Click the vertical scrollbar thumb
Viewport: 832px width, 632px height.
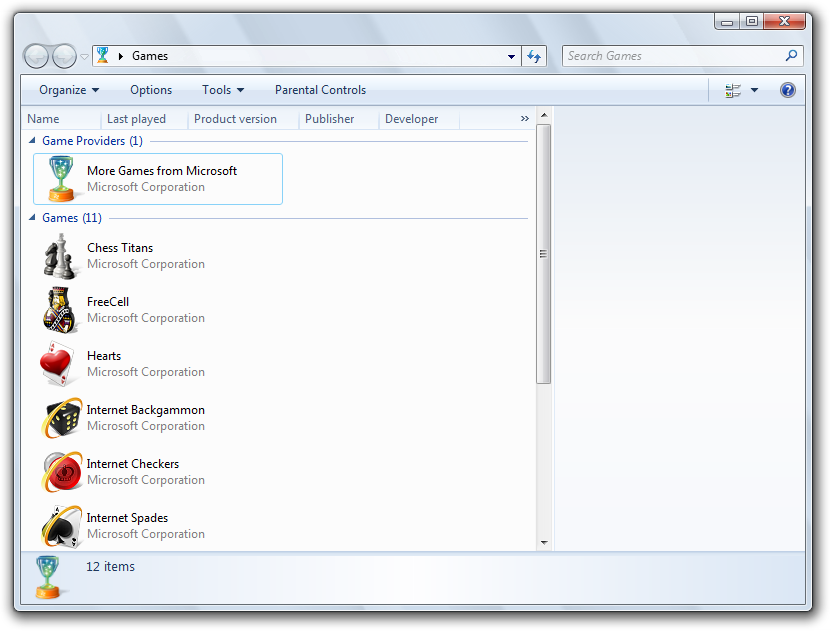click(543, 254)
